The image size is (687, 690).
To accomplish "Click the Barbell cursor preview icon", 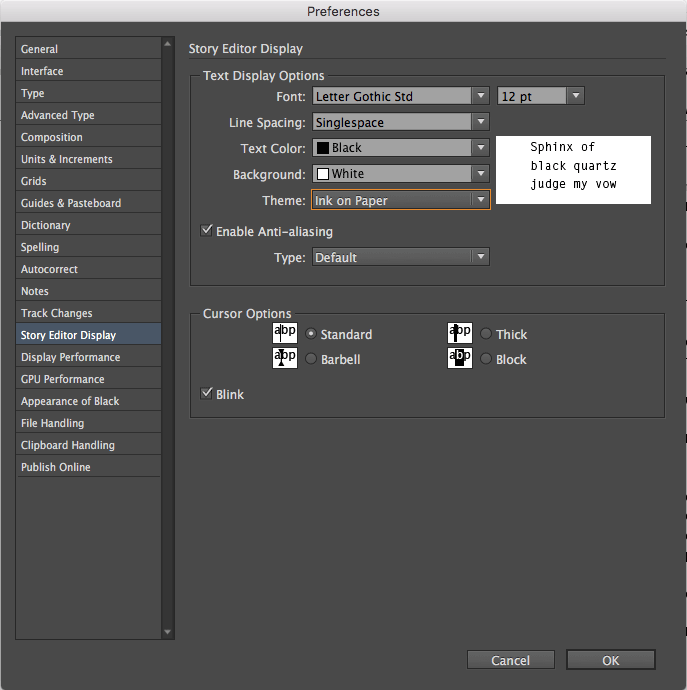I will (285, 358).
